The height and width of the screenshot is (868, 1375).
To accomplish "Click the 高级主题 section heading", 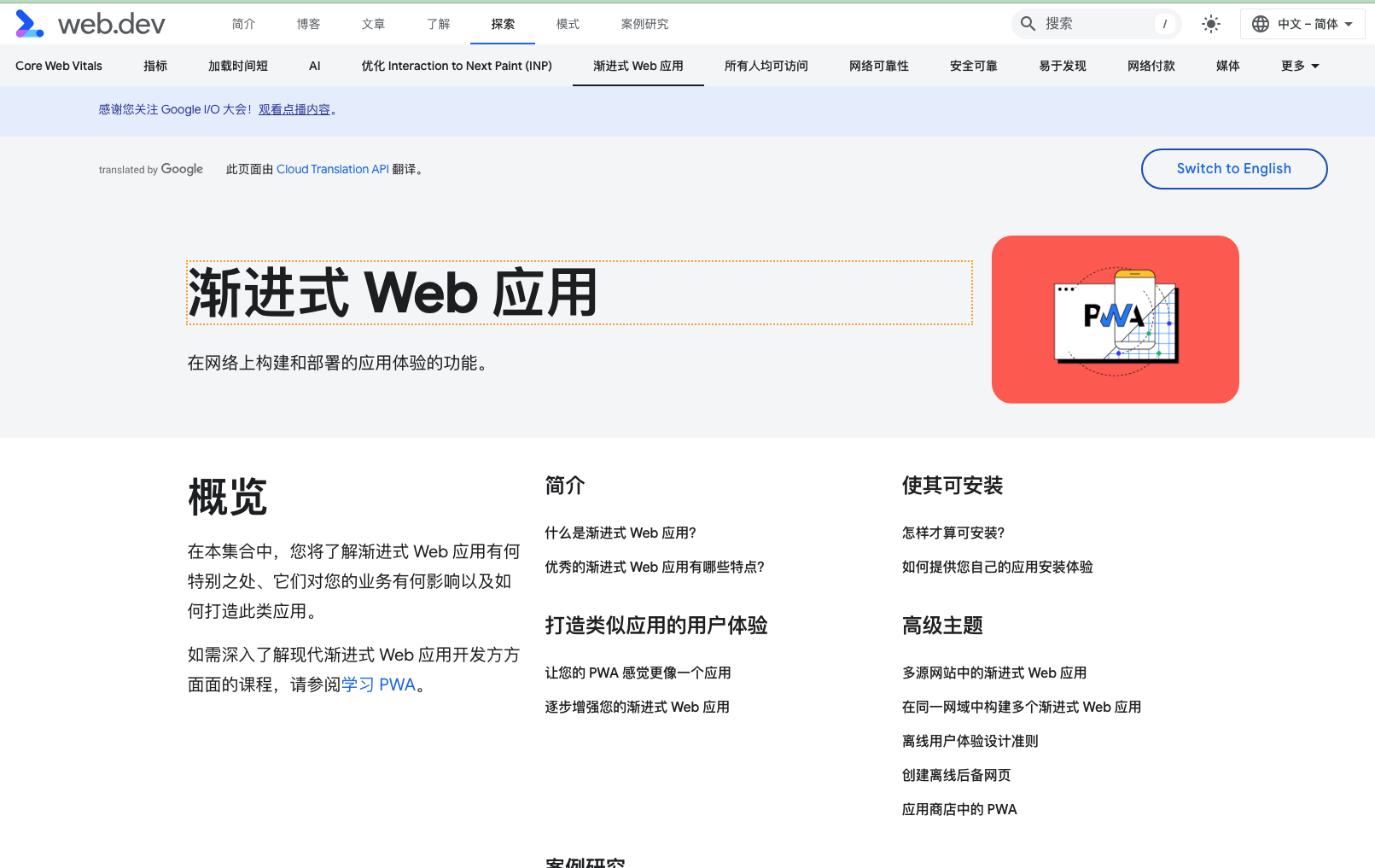I will (942, 626).
